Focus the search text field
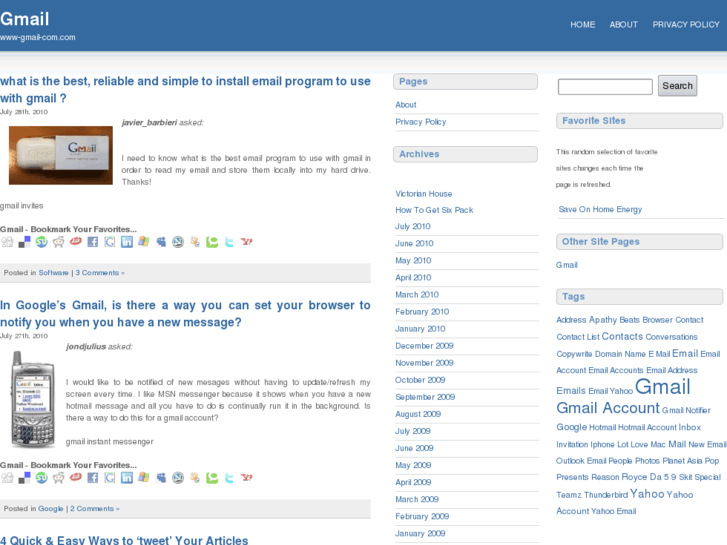 click(x=605, y=86)
